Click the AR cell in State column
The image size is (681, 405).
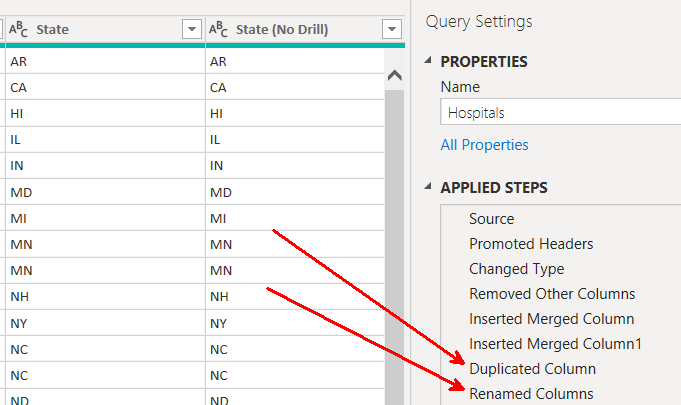105,61
